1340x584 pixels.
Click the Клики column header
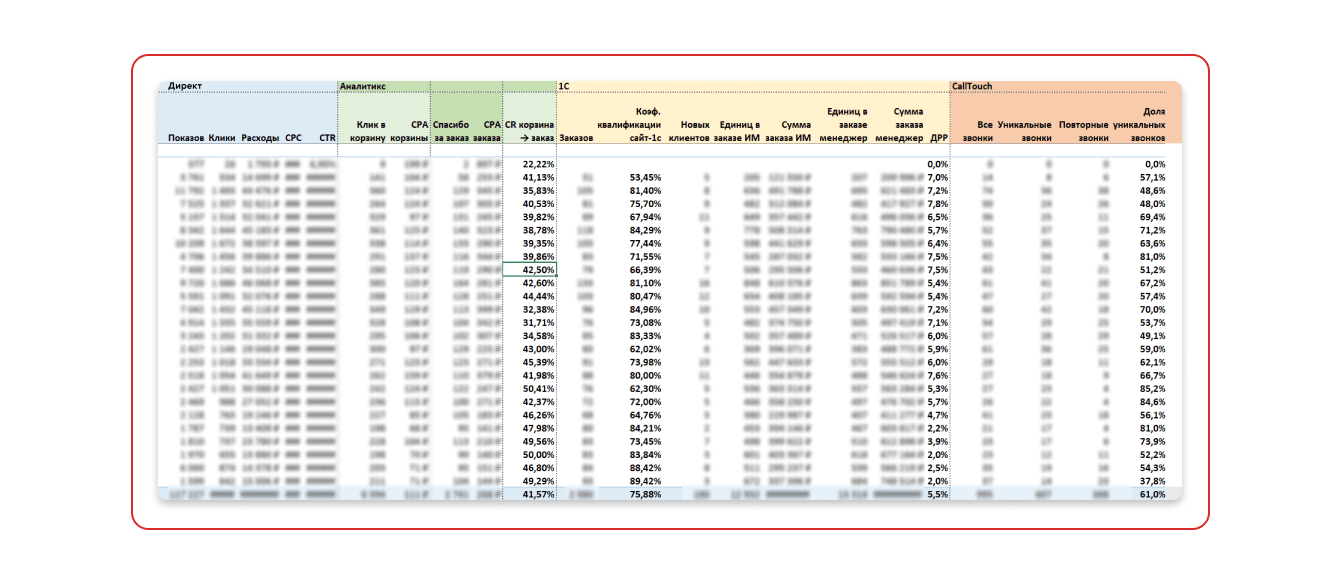point(222,138)
